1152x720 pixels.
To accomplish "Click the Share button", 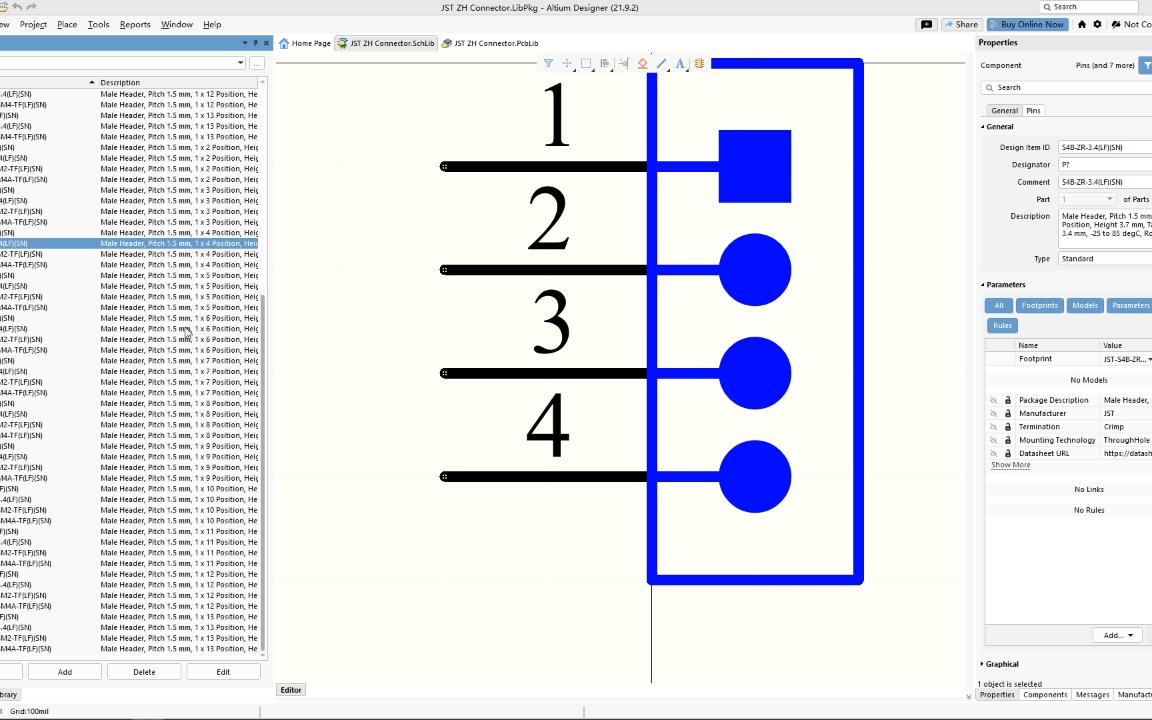I will [961, 24].
